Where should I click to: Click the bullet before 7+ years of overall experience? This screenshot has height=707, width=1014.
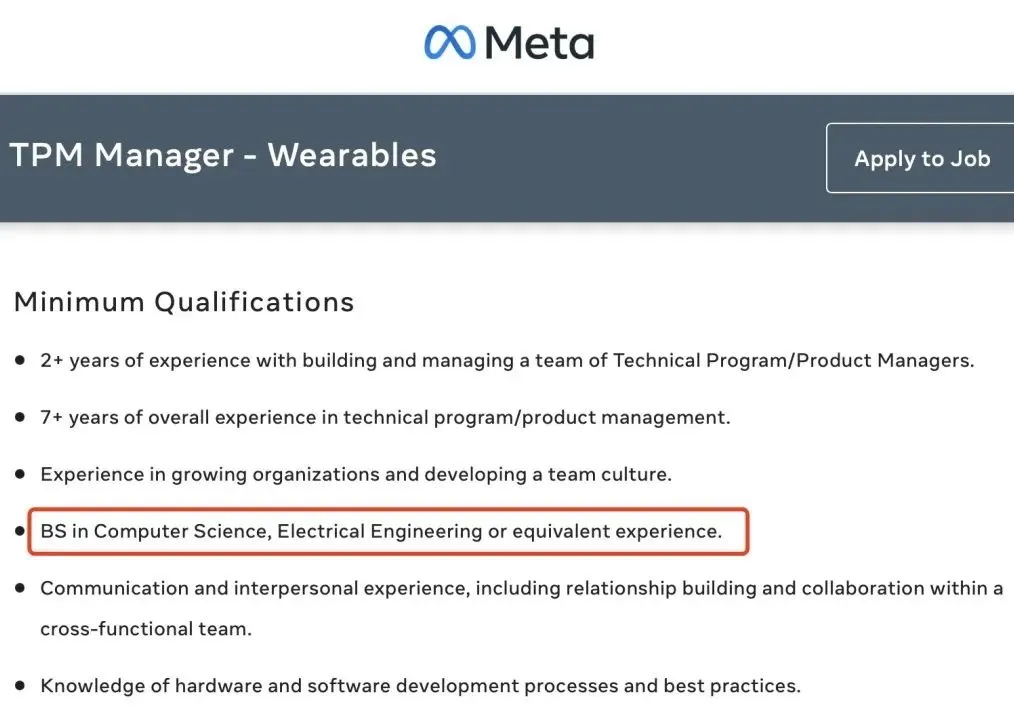20,417
